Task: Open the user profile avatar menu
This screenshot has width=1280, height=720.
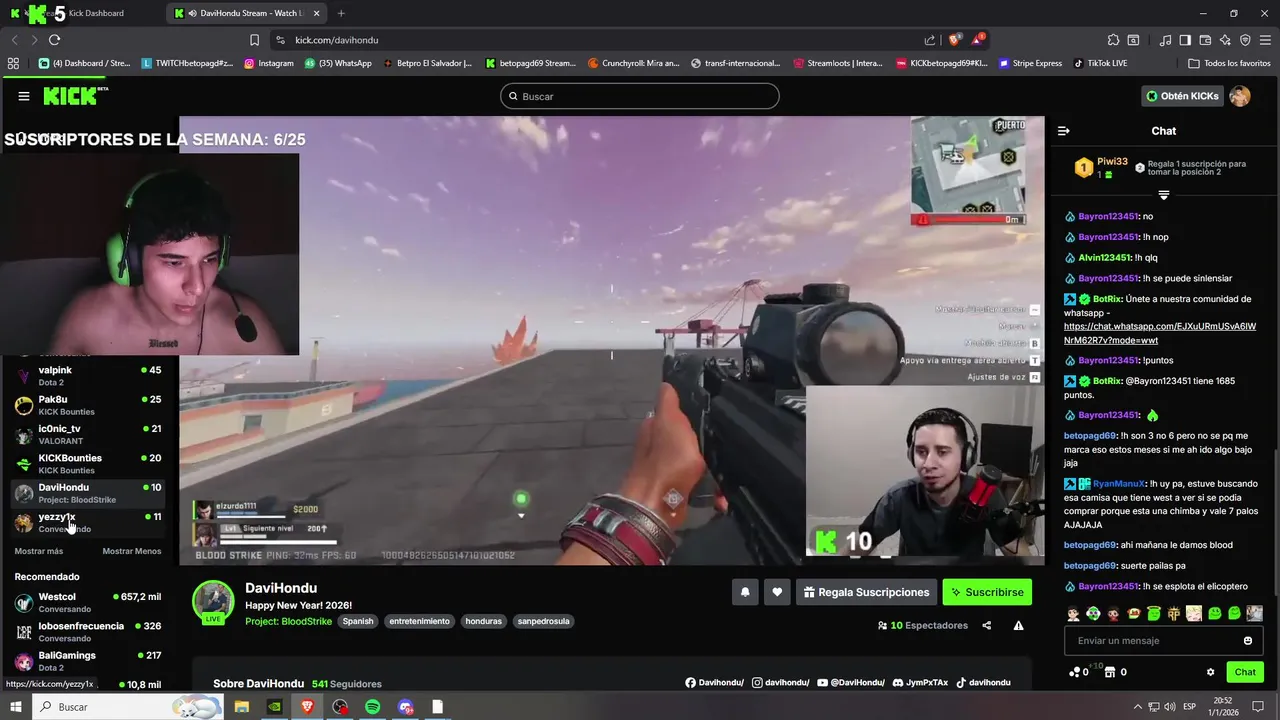Action: pyautogui.click(x=1240, y=96)
